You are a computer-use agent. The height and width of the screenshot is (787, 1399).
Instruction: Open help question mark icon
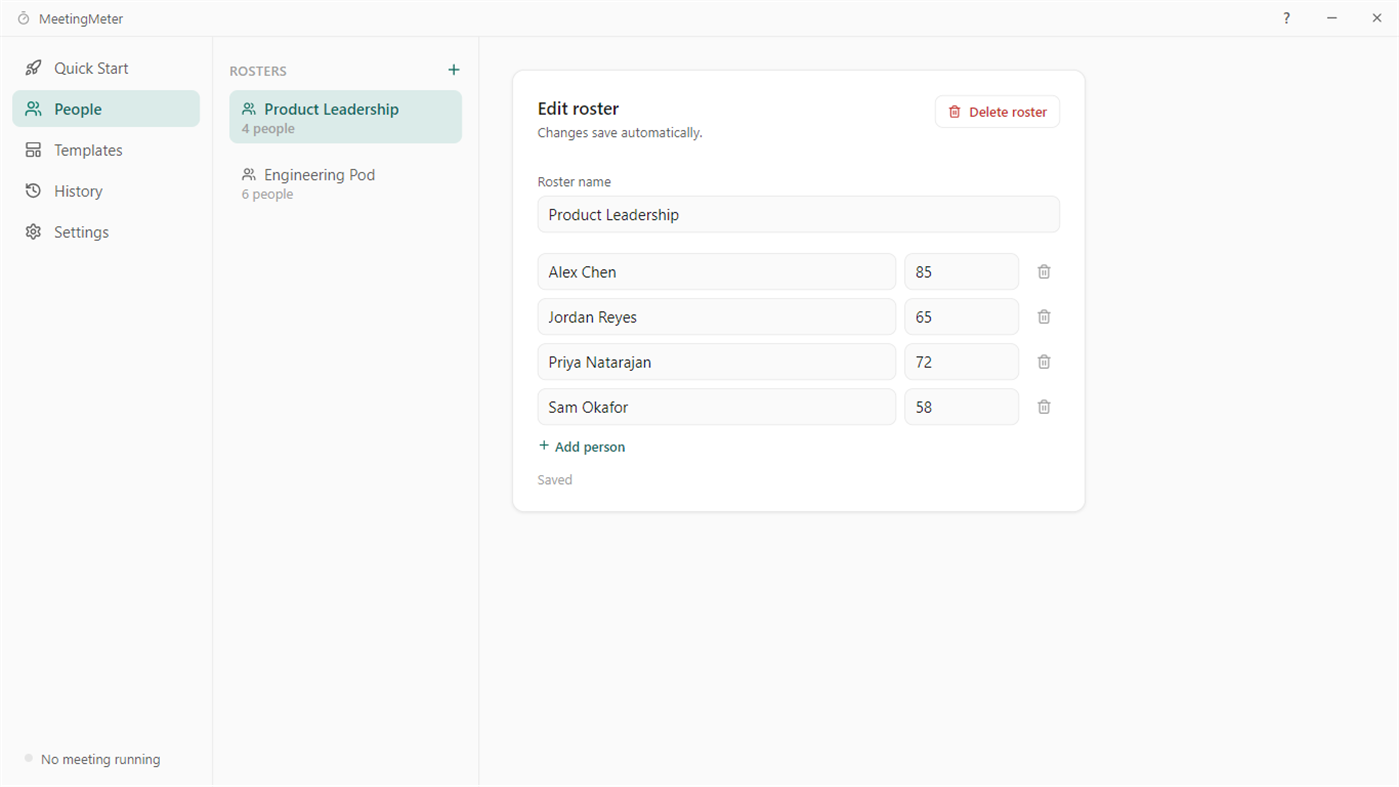(1287, 18)
